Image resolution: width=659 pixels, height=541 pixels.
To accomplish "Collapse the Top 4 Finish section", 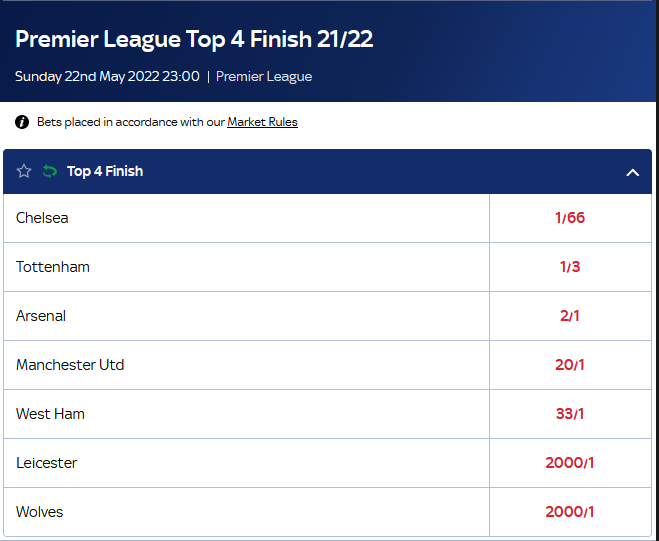I will coord(632,172).
